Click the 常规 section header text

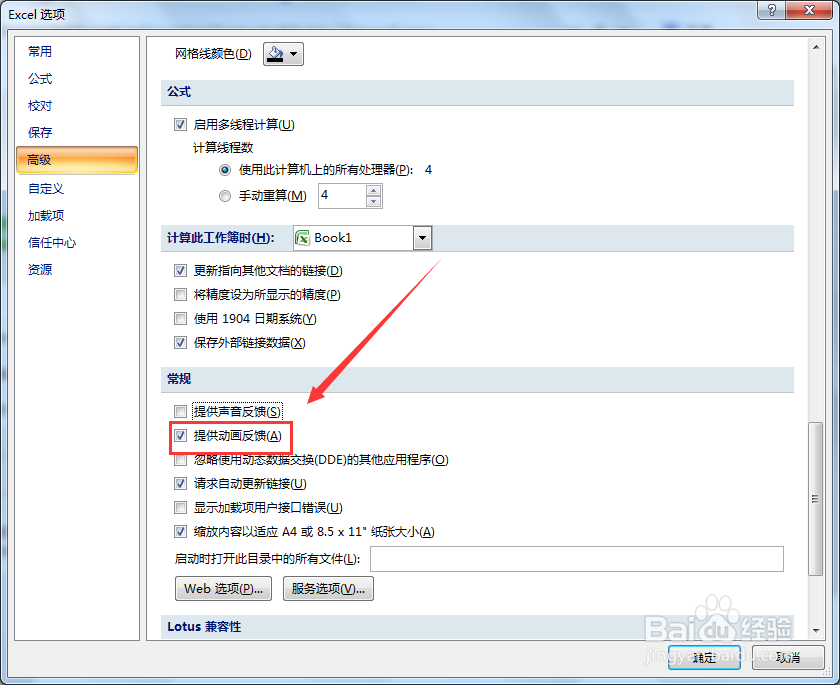pos(179,379)
